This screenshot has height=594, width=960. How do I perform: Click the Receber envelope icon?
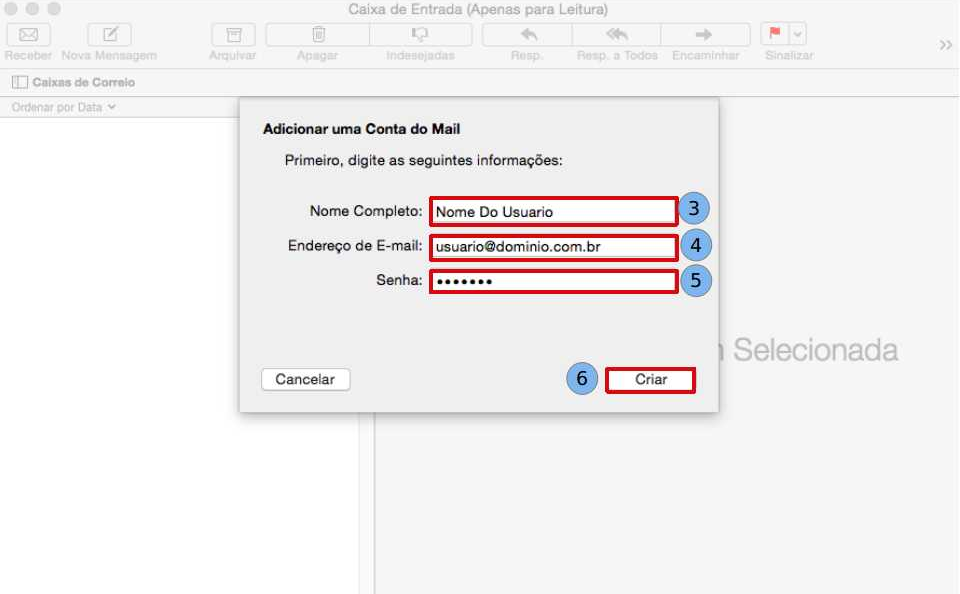28,35
